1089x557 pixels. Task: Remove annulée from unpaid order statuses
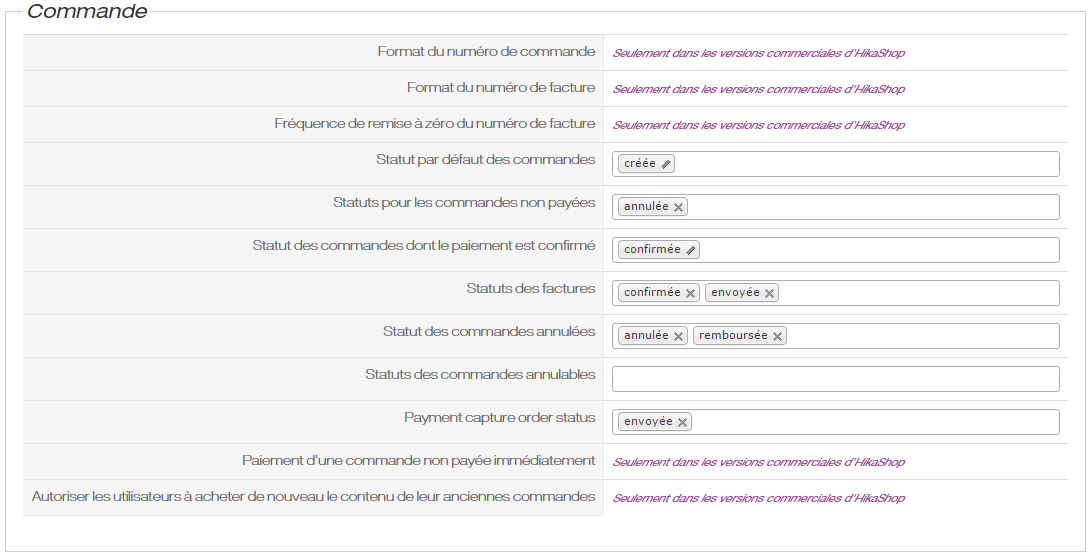click(678, 207)
